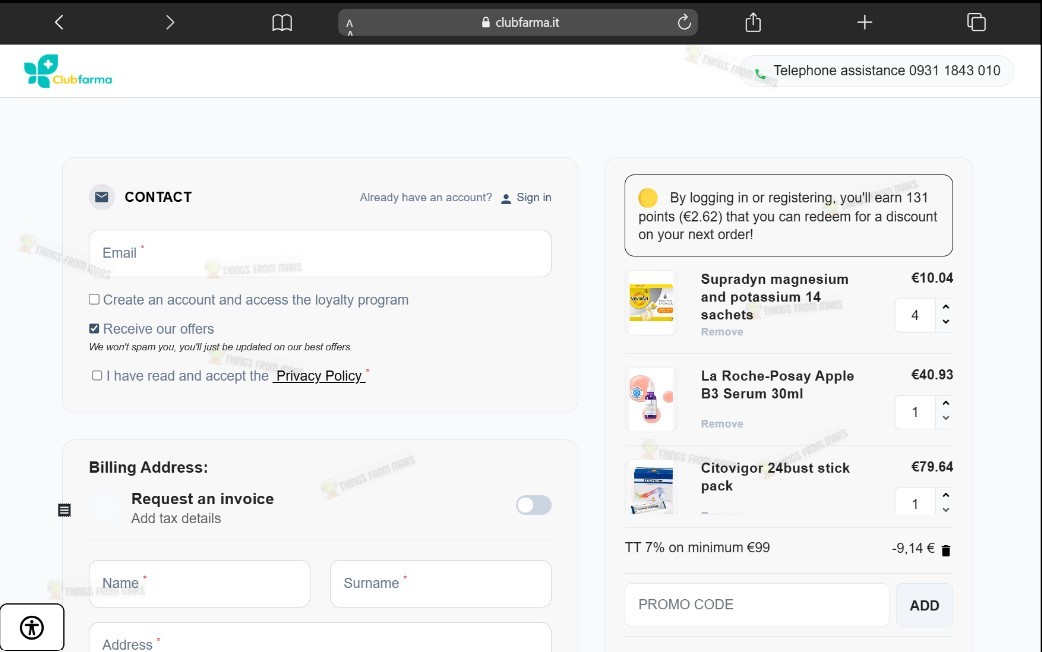Click the clubfarma.it address bar
Image resolution: width=1042 pixels, height=652 pixels.
[x=518, y=23]
